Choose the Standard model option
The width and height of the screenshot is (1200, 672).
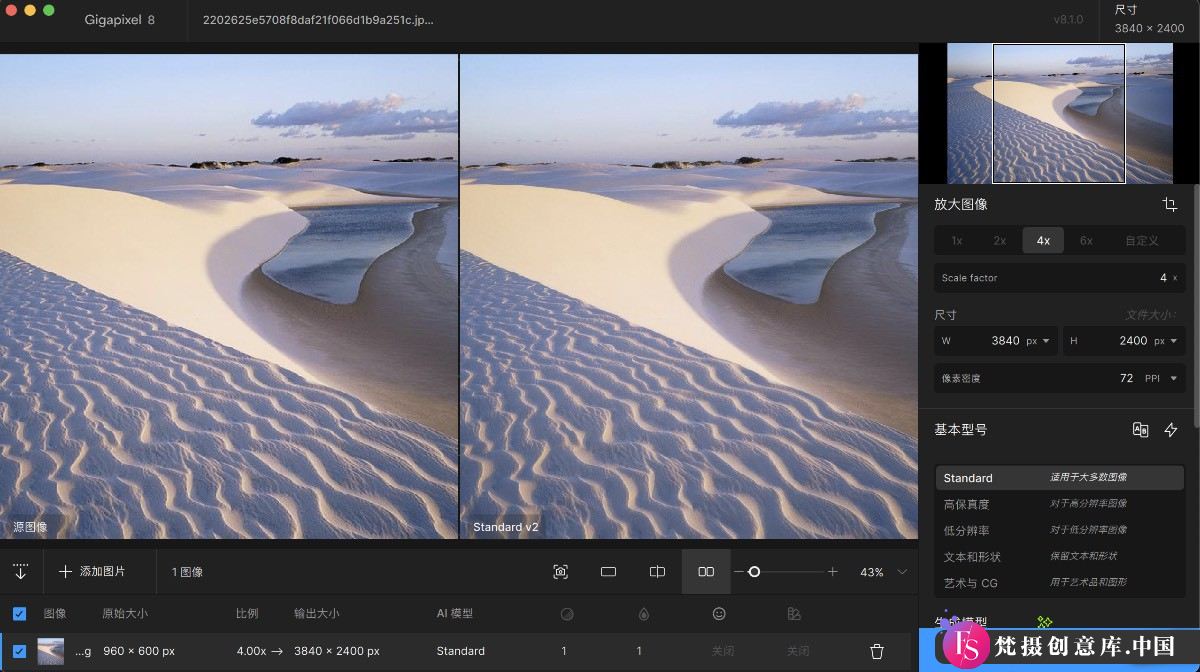[x=1059, y=478]
